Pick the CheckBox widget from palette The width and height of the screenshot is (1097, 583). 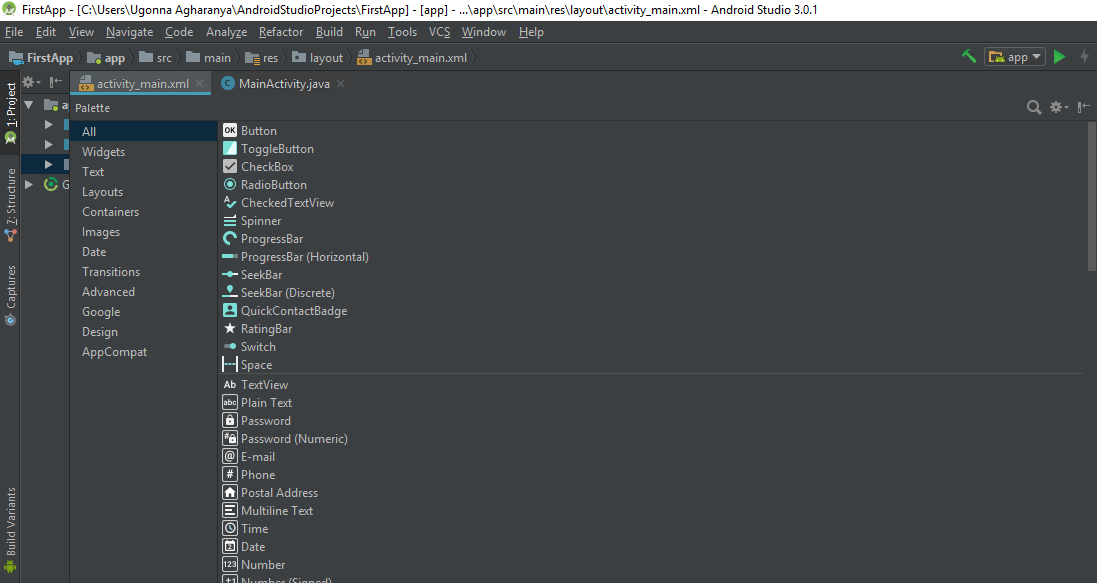(x=258, y=167)
